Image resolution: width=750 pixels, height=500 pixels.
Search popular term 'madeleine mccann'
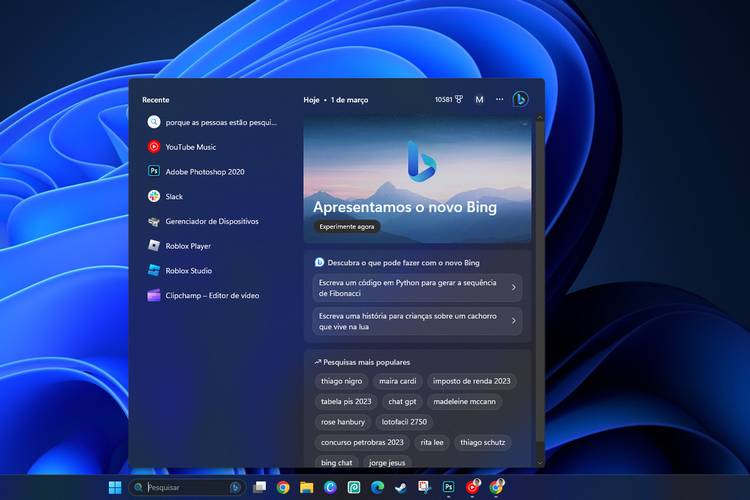[464, 401]
